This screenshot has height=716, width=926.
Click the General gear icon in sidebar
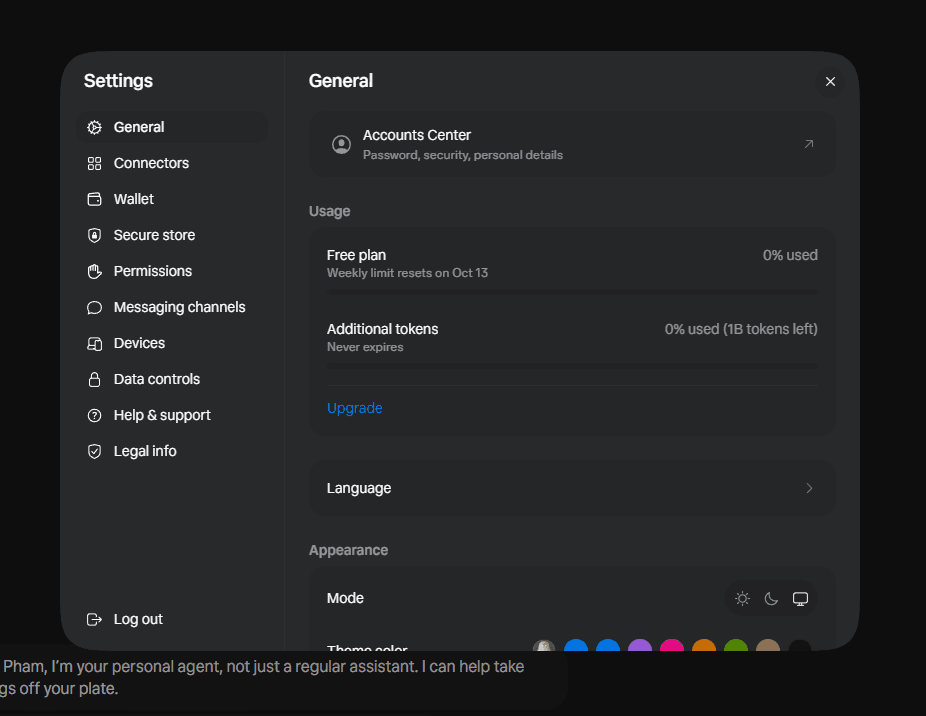pos(94,127)
